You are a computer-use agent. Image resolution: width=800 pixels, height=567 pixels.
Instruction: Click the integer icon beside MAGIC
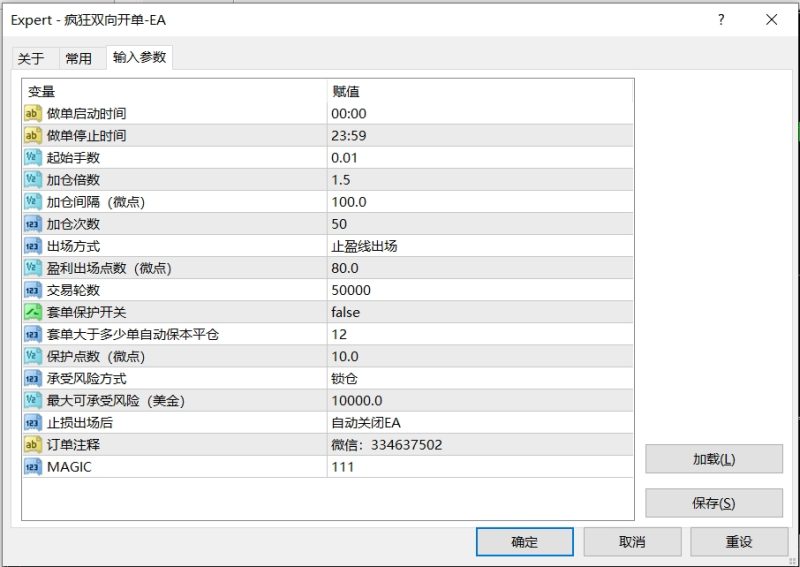point(33,466)
